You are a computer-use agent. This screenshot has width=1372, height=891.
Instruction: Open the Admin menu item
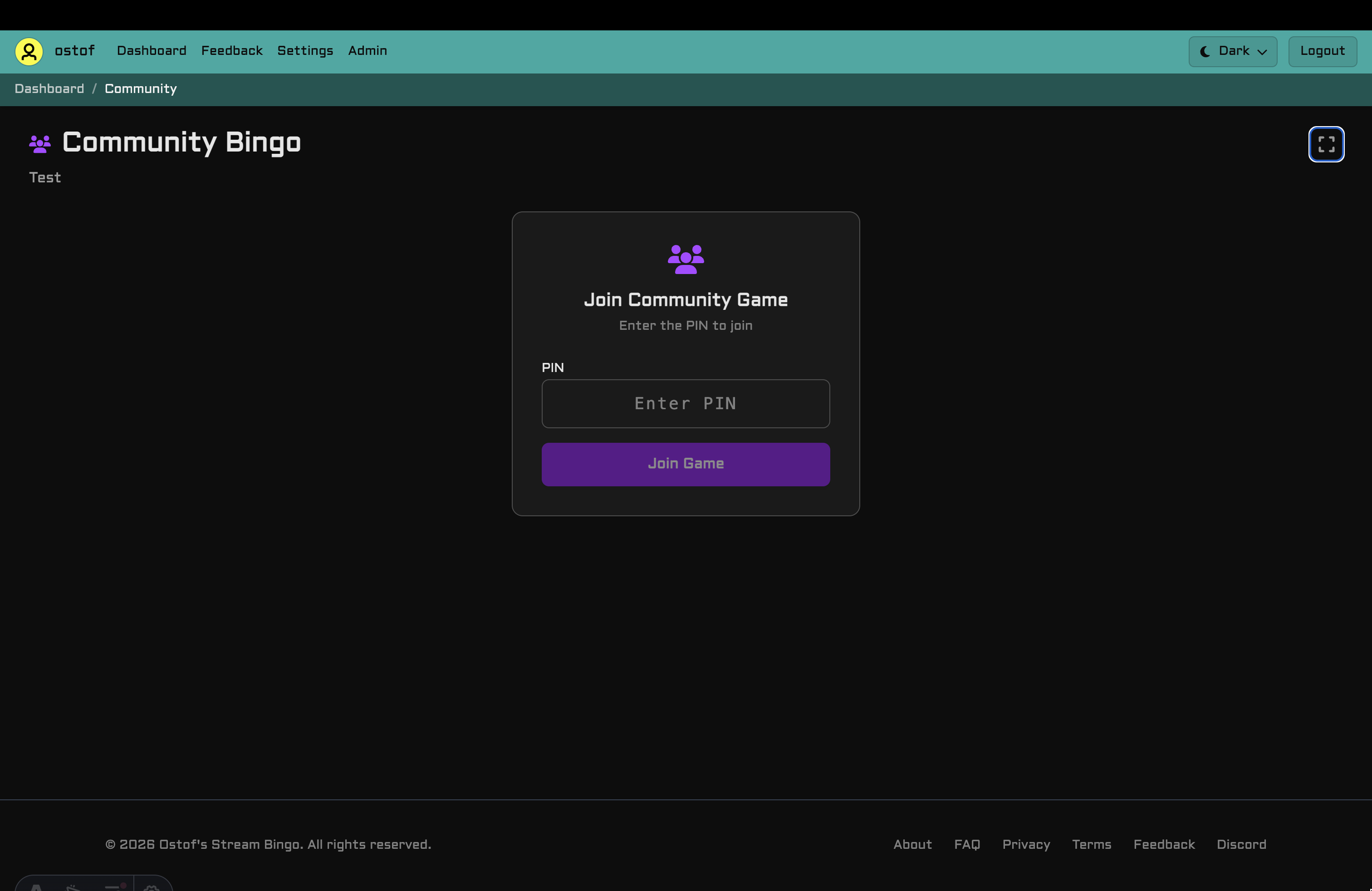pos(367,51)
